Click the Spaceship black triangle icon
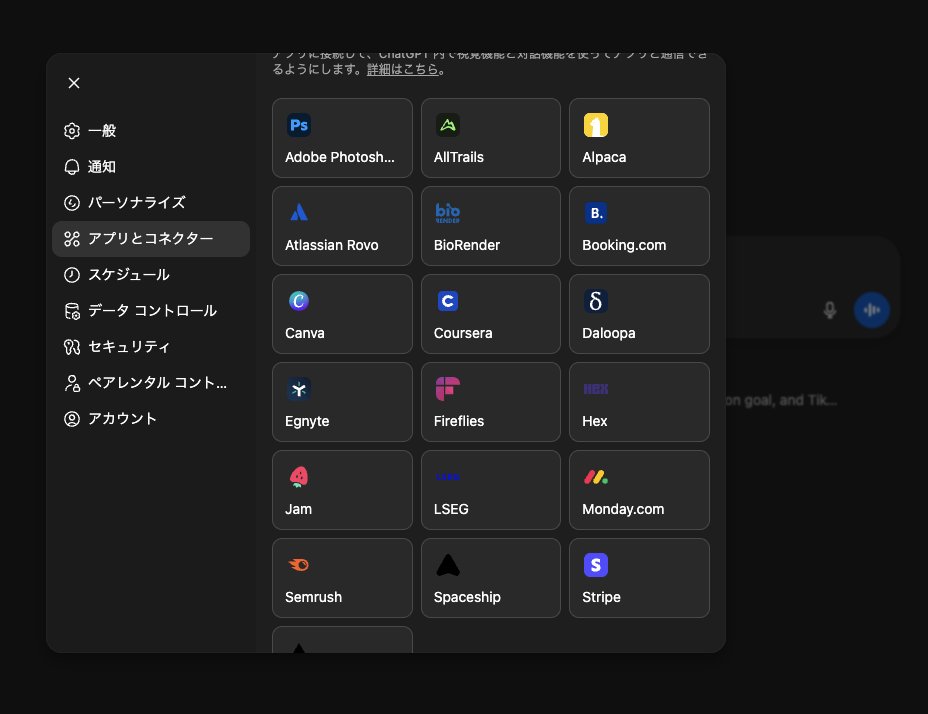Viewport: 928px width, 714px height. coord(447,565)
